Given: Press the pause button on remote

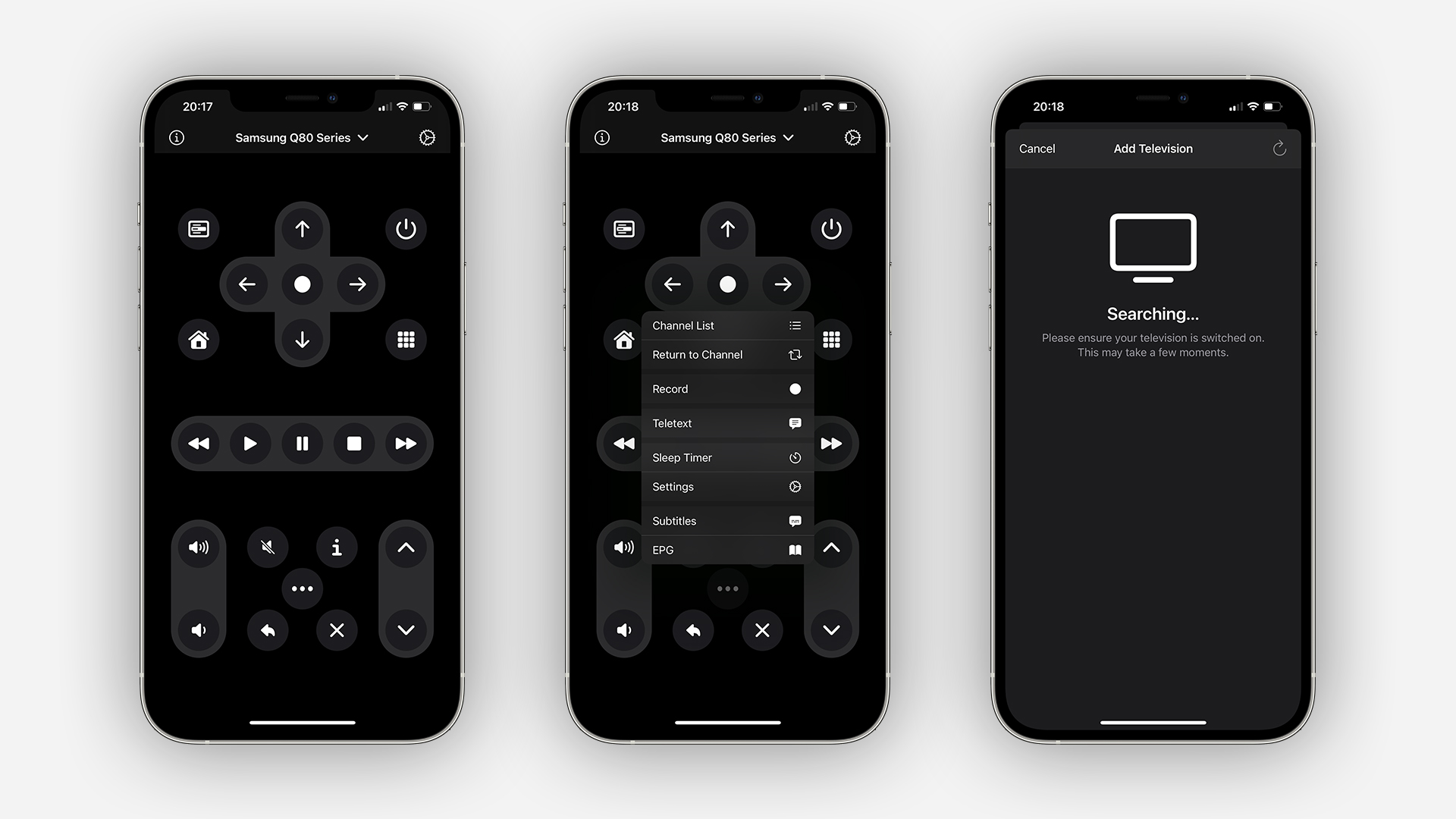Looking at the screenshot, I should coord(303,443).
